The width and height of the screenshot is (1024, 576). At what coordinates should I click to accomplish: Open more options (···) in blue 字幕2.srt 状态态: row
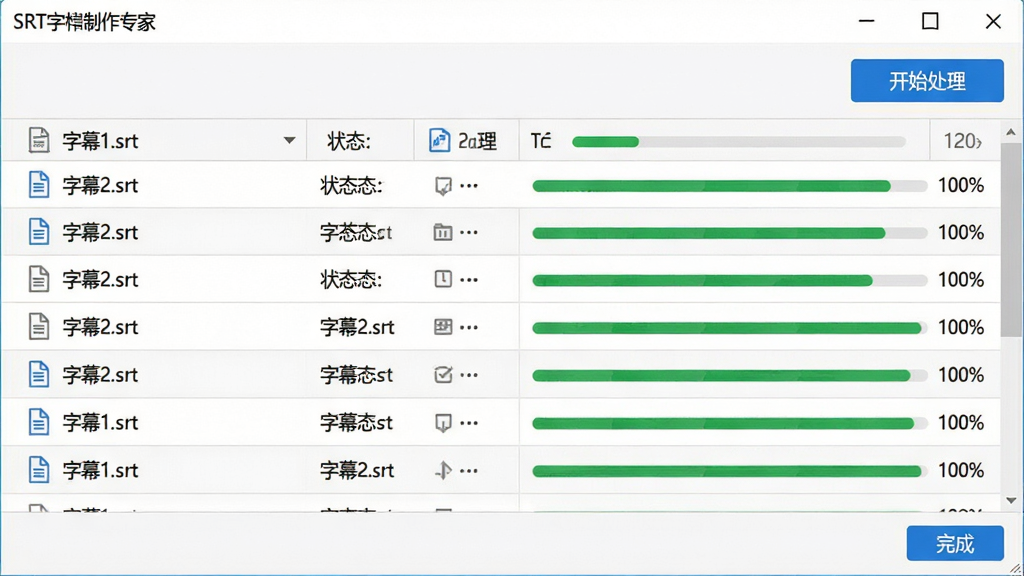point(469,185)
